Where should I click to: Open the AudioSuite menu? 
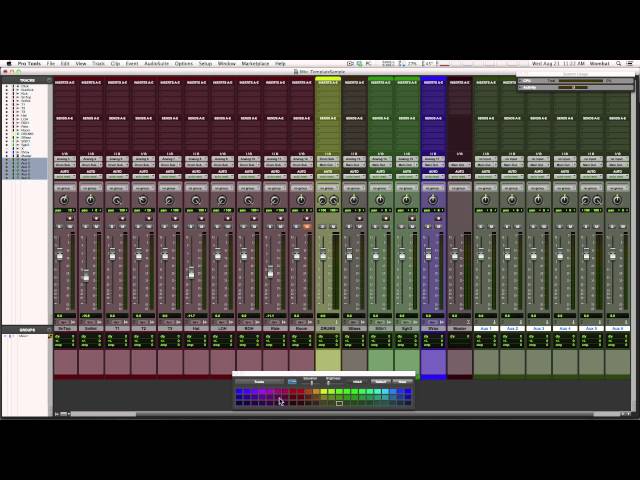pyautogui.click(x=156, y=64)
